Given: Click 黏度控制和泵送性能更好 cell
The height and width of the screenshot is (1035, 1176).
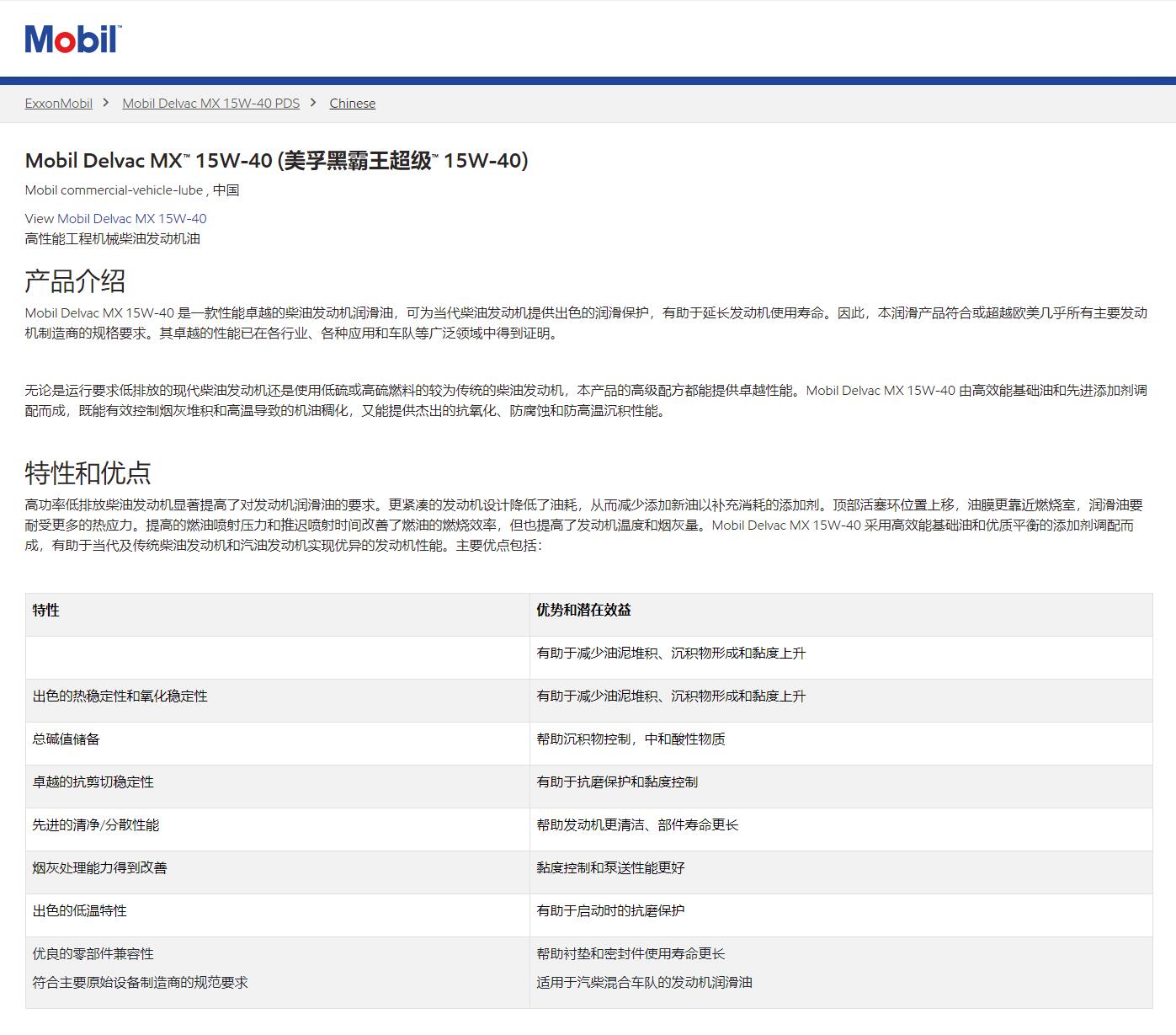Looking at the screenshot, I should 841,872.
